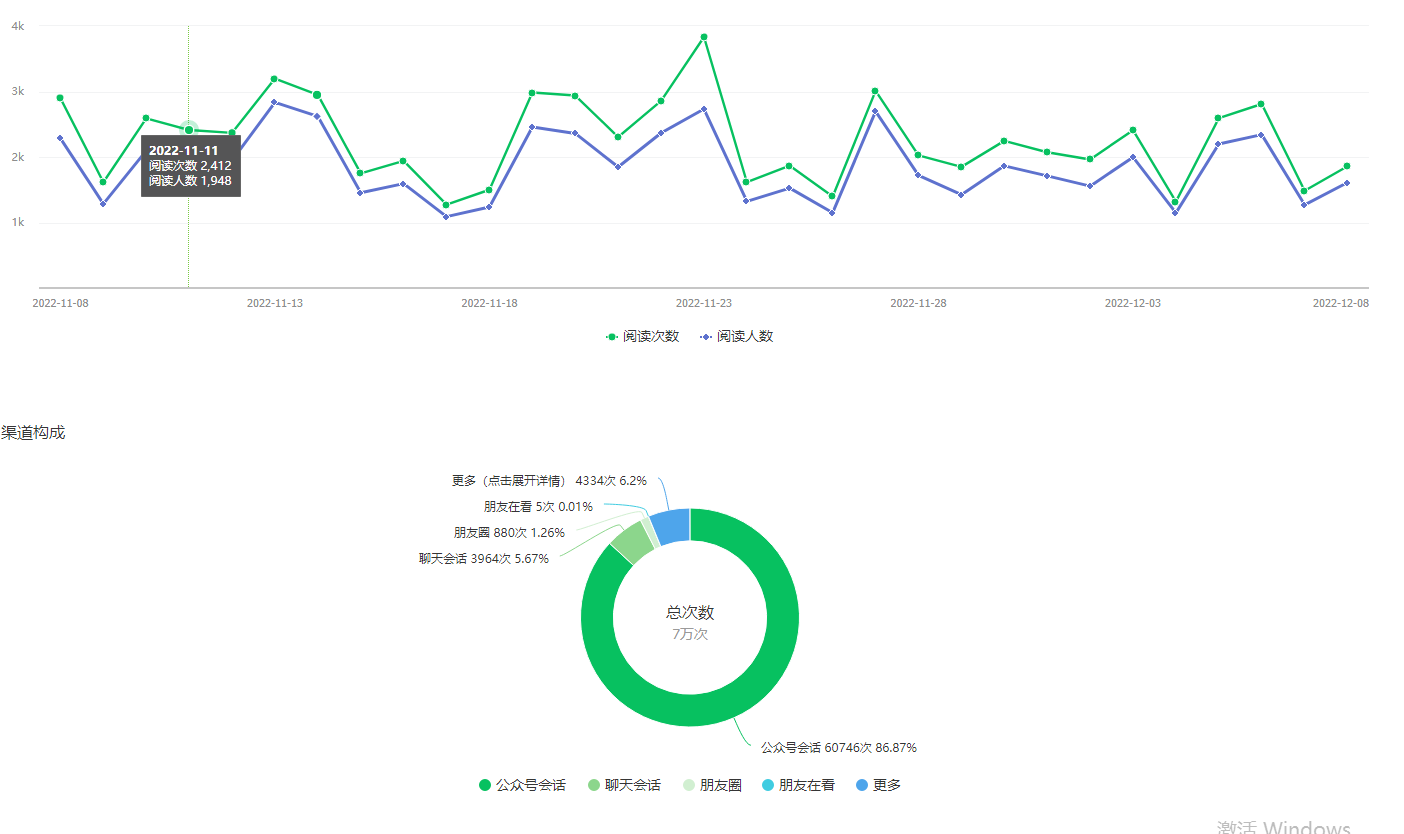Toggle the 阅读次数 line chart legend

tap(642, 336)
